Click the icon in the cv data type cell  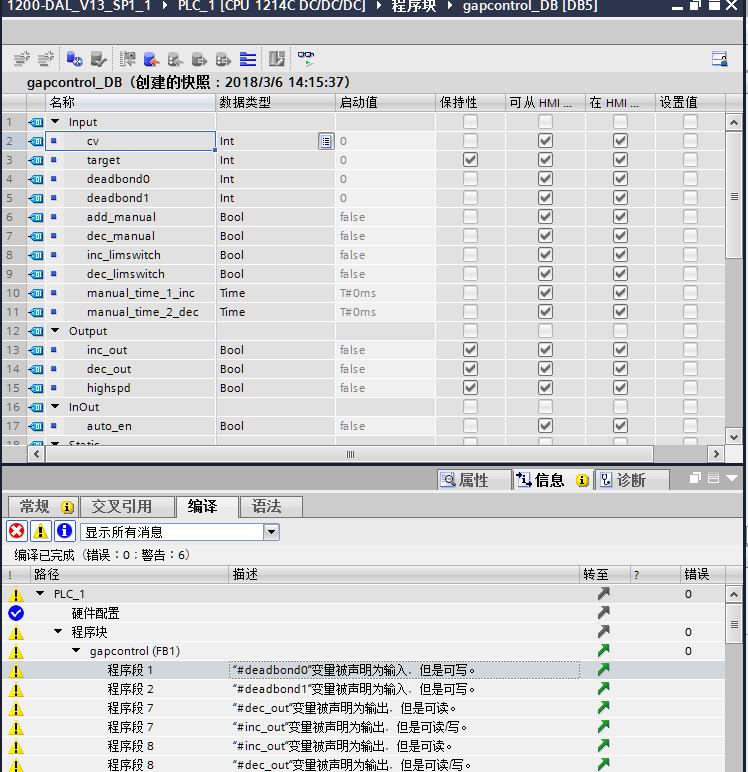[325, 141]
